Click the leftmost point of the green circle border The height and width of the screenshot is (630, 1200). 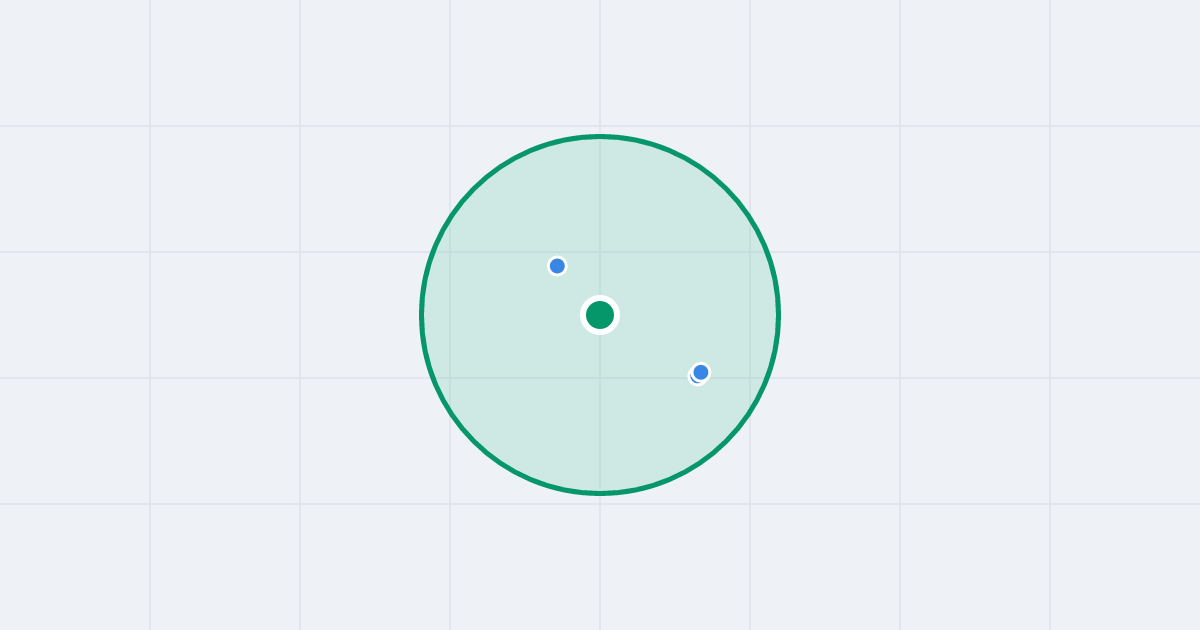422,315
